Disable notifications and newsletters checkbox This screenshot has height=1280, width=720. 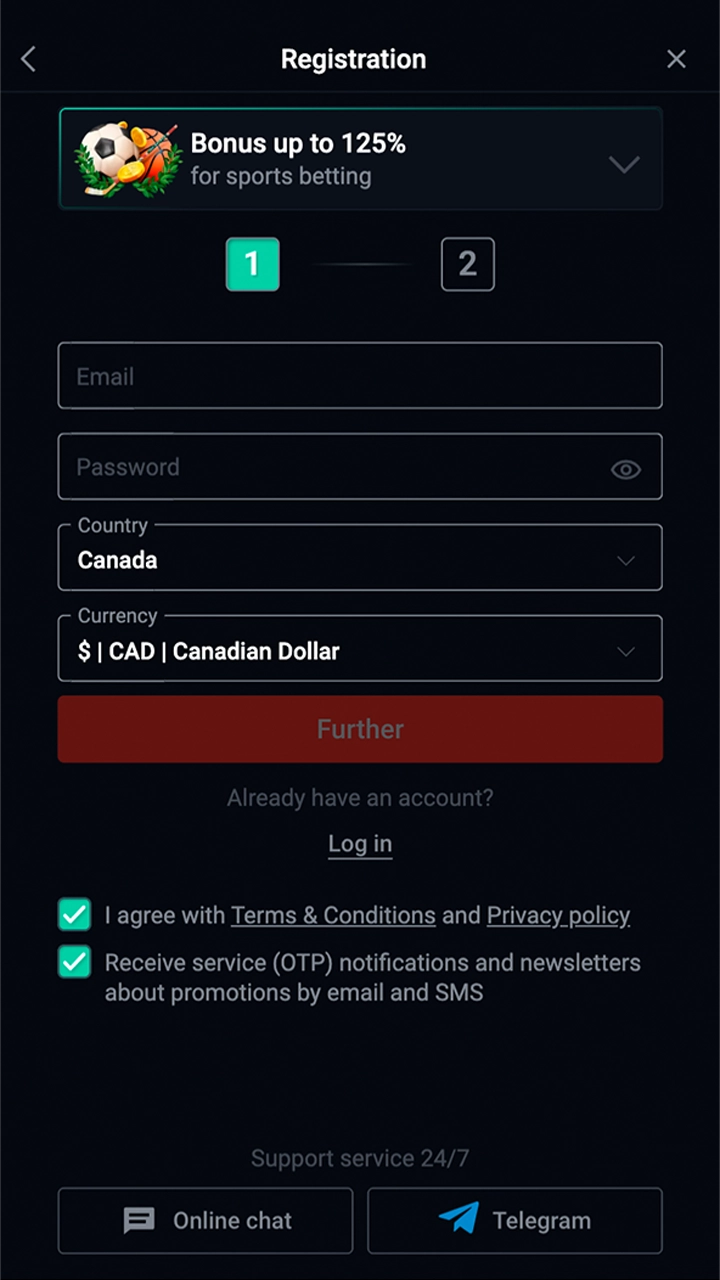[75, 962]
